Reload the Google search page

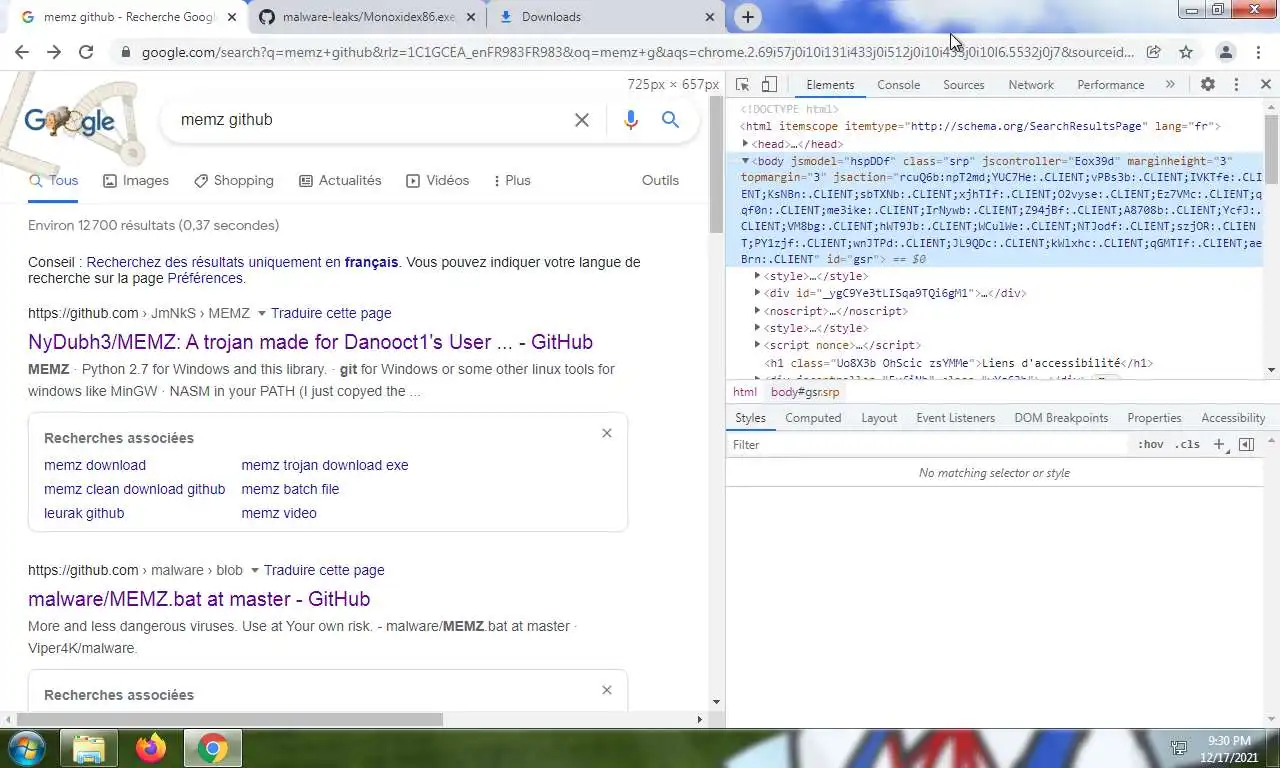pos(86,52)
